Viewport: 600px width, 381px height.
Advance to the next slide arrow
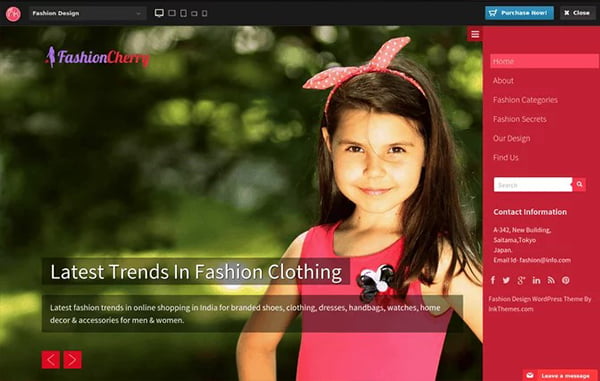pos(73,360)
